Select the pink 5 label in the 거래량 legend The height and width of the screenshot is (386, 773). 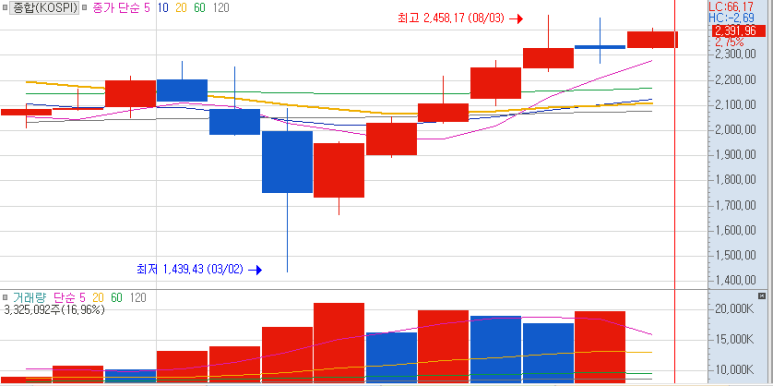[82, 297]
